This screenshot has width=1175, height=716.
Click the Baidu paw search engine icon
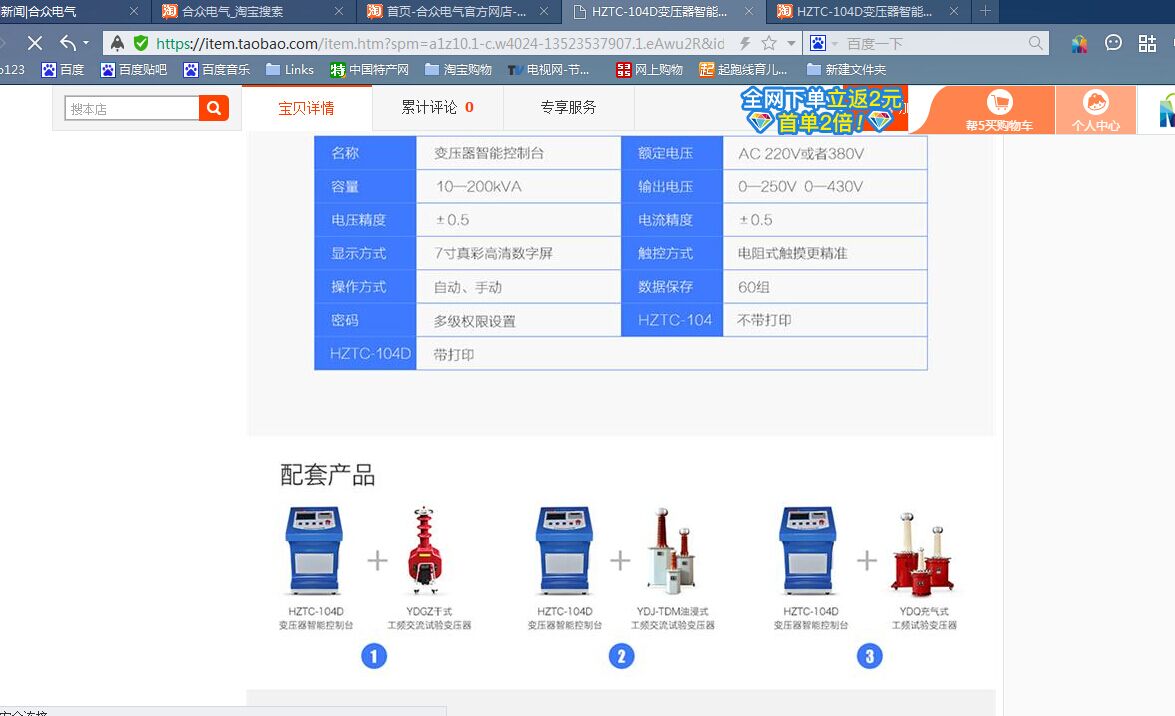(x=818, y=43)
